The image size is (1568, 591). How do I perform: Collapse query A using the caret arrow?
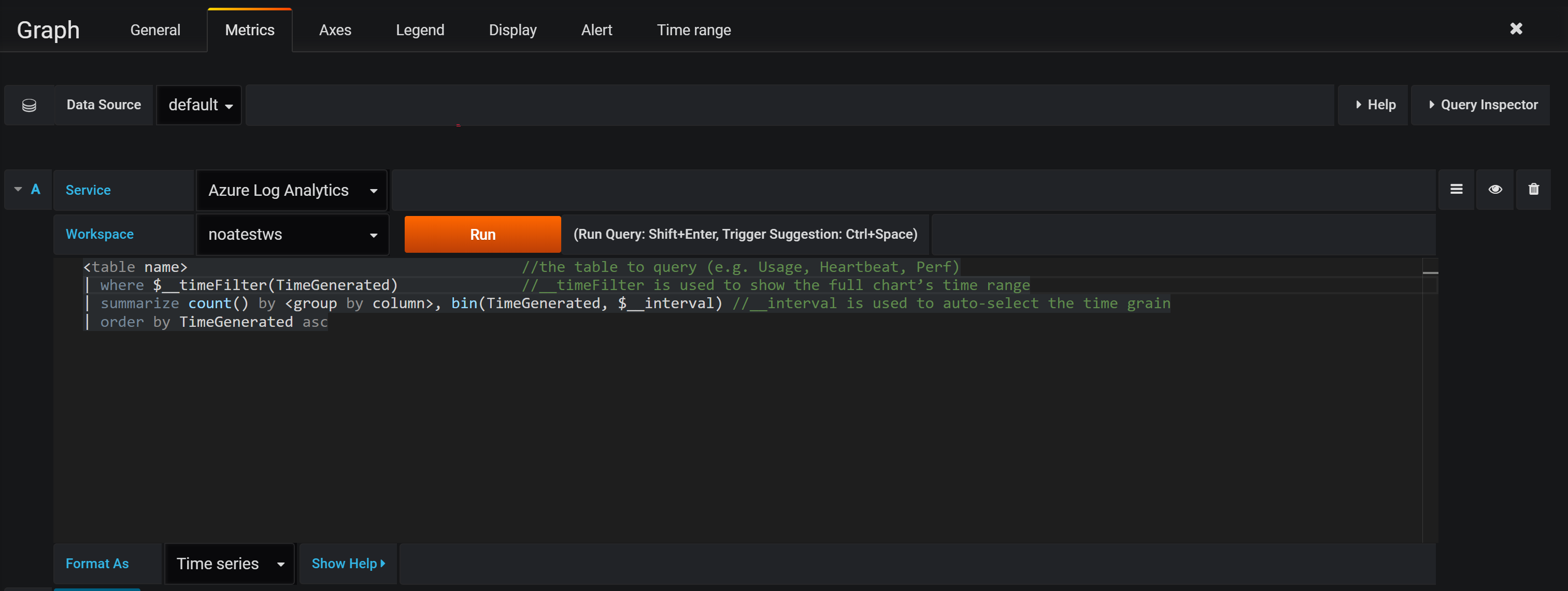pos(18,189)
